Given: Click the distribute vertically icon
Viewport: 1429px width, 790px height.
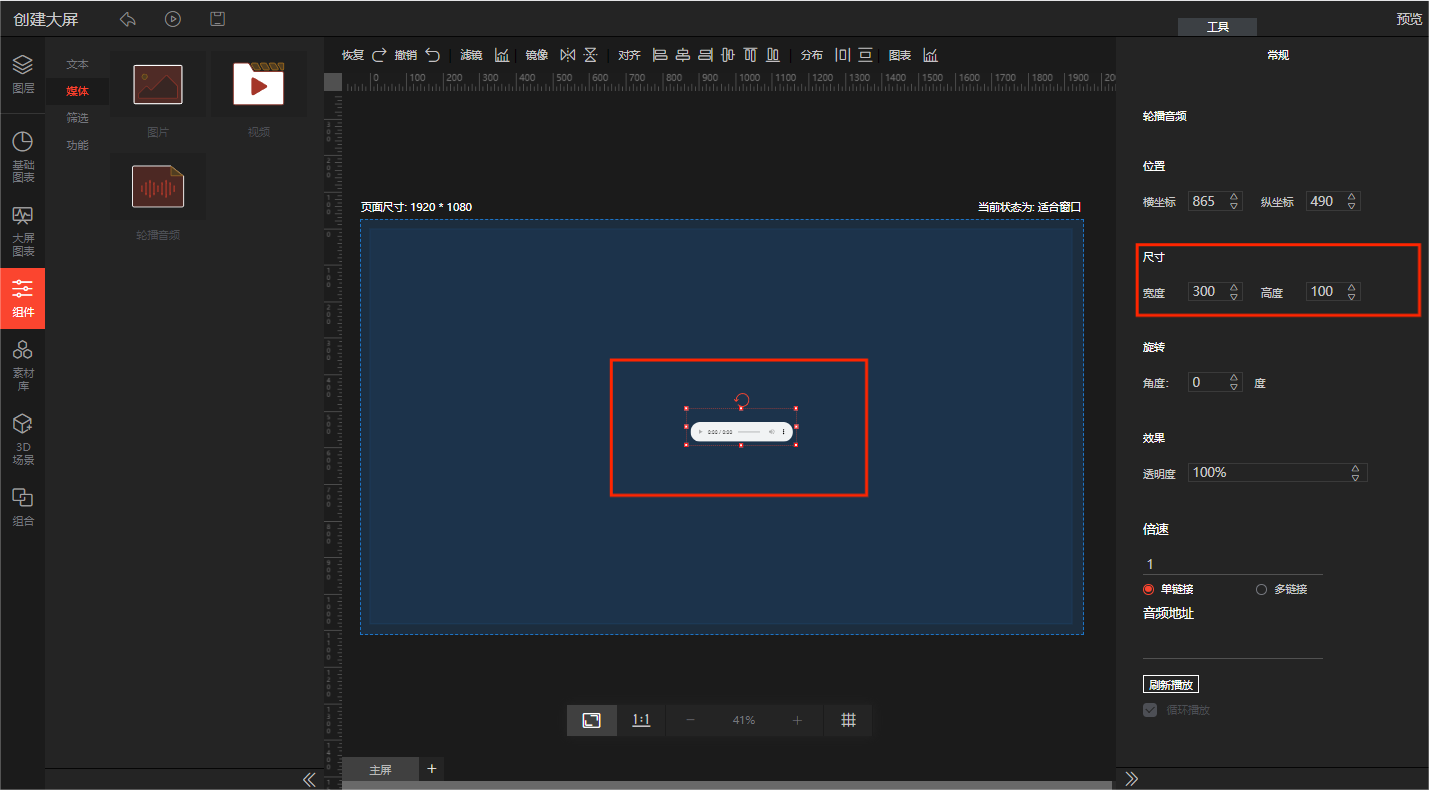Looking at the screenshot, I should point(865,55).
